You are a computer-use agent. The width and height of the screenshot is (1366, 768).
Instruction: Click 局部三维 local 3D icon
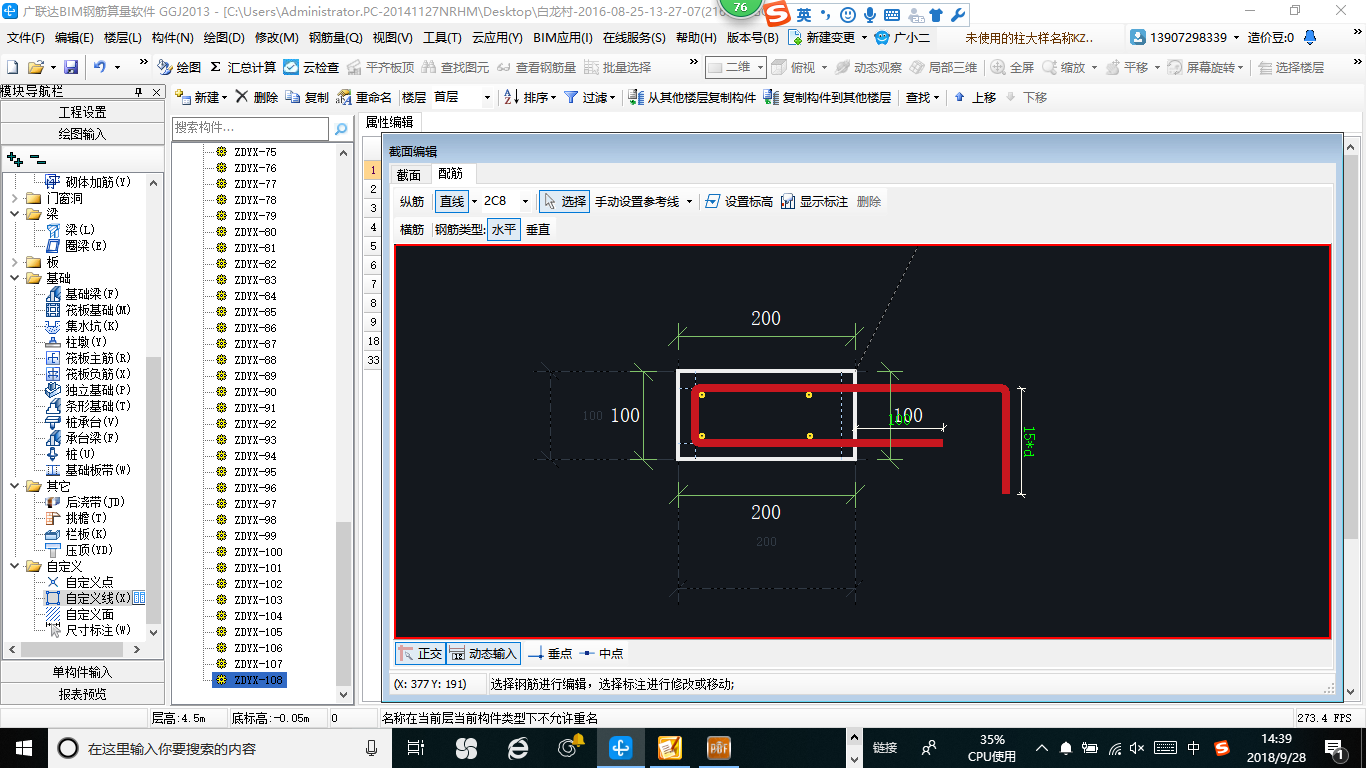(x=917, y=67)
